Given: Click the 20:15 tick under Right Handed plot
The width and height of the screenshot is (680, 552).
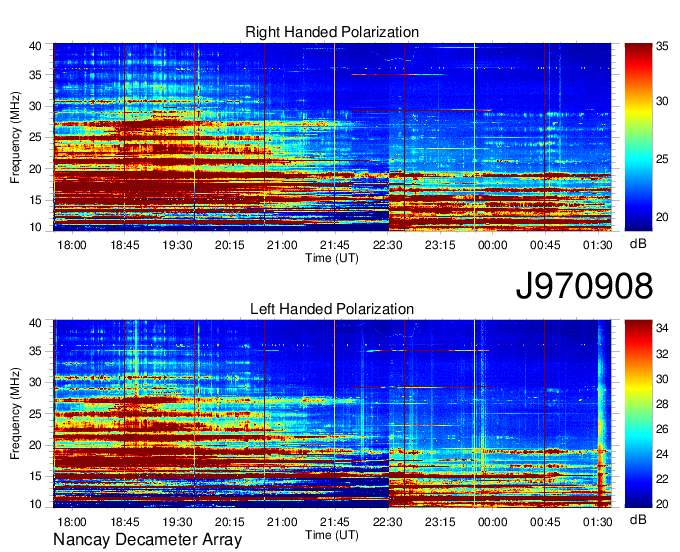Looking at the screenshot, I should (230, 245).
